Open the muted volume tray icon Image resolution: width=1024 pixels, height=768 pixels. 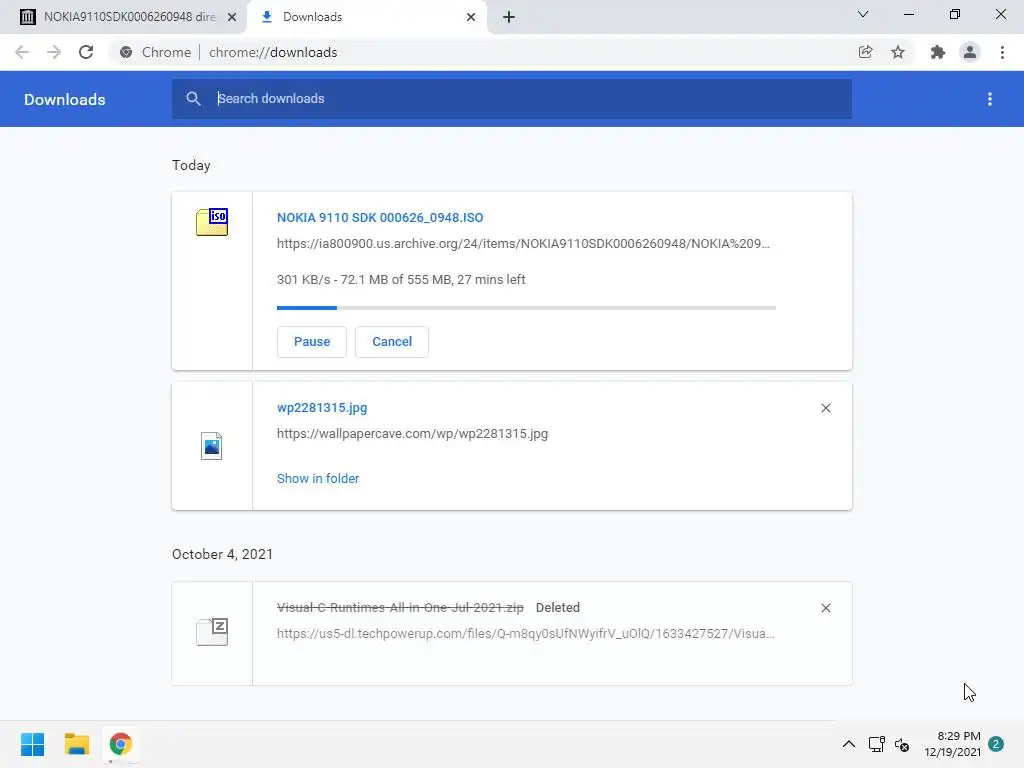pyautogui.click(x=902, y=744)
